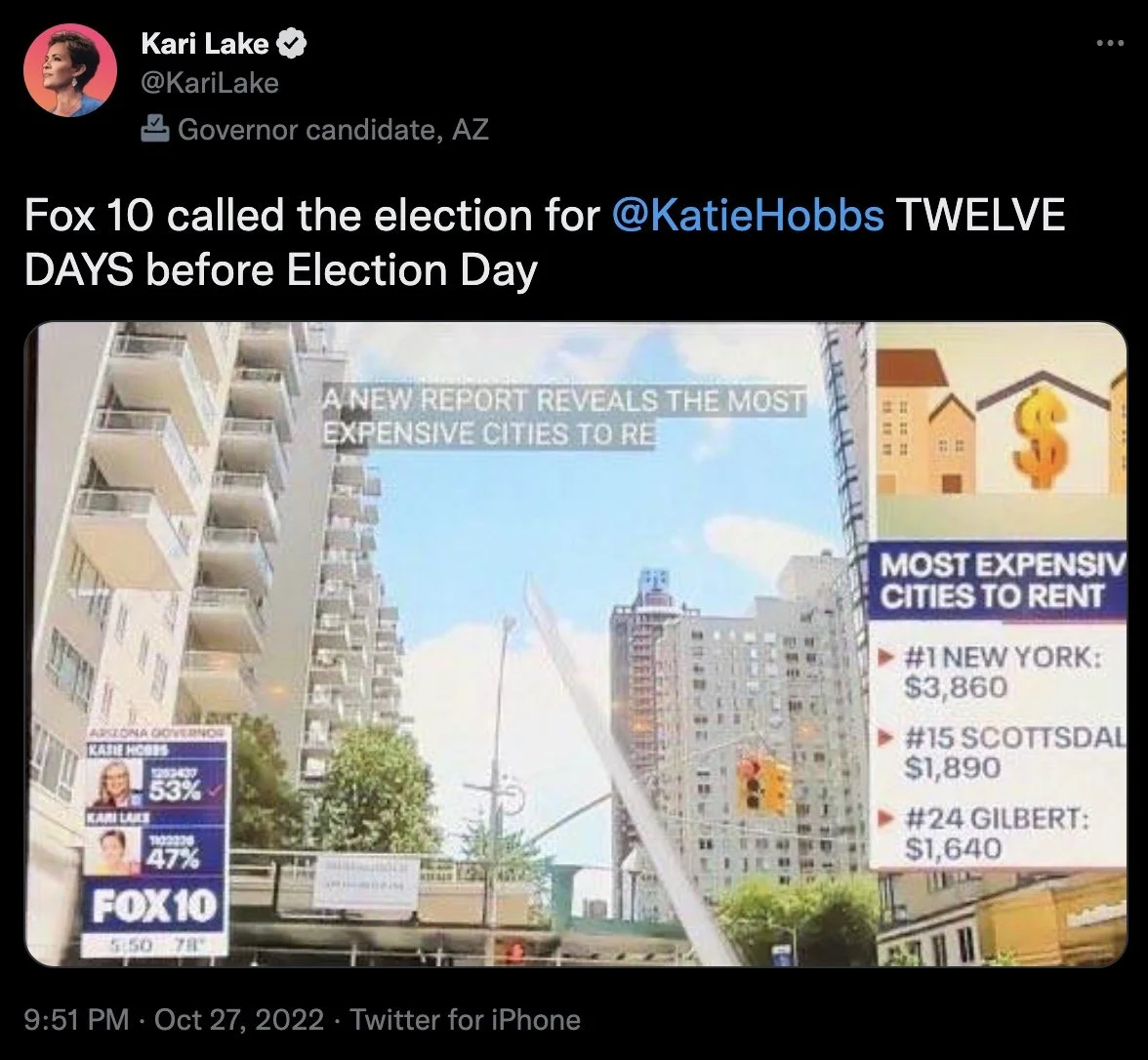
Task: Open the Governor candidate, AZ label
Action: [x=333, y=130]
